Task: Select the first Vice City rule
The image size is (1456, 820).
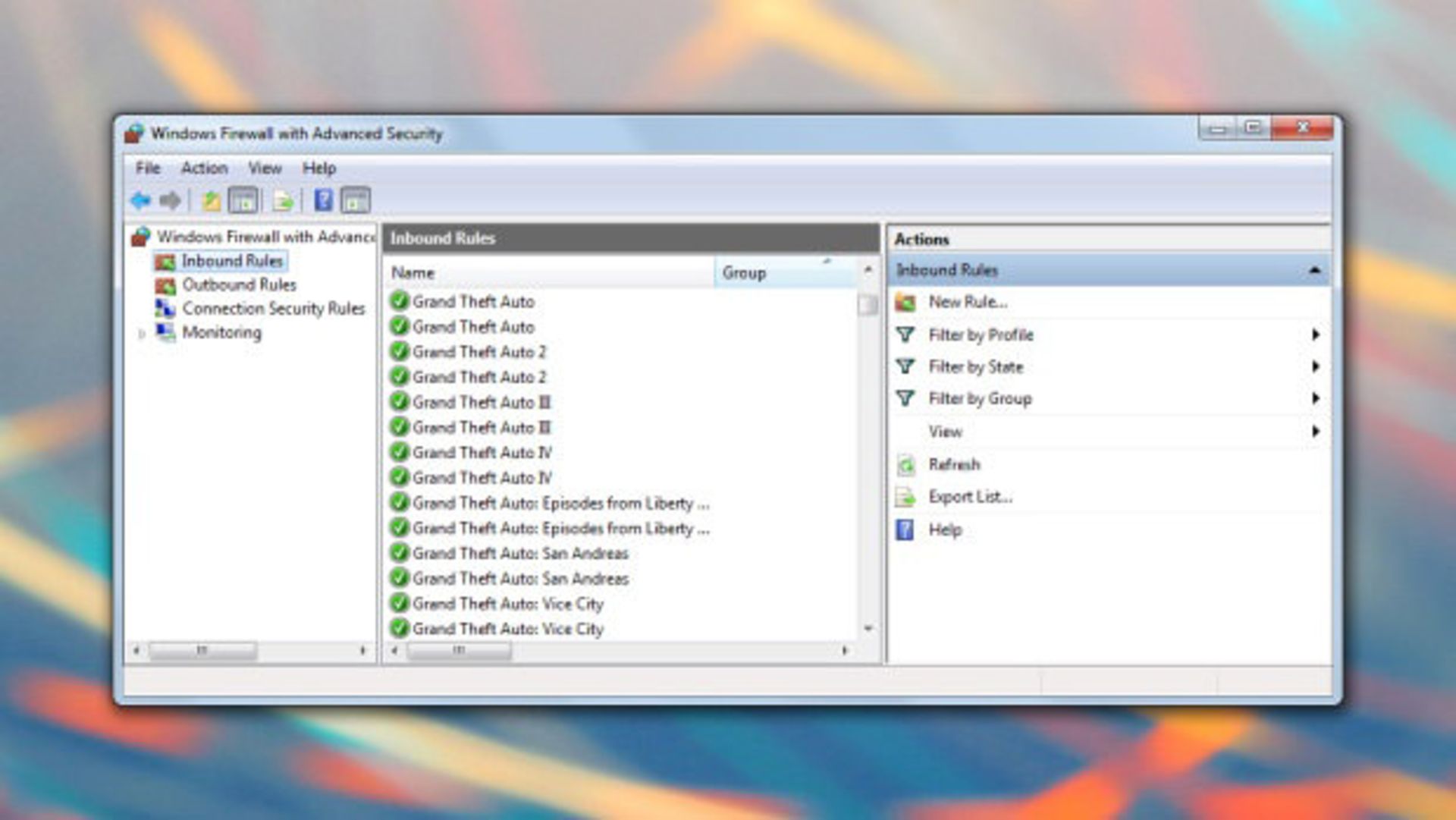Action: [507, 604]
